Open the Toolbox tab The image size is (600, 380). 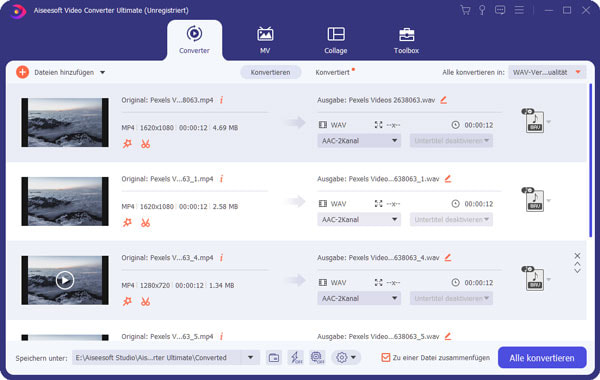tap(406, 40)
